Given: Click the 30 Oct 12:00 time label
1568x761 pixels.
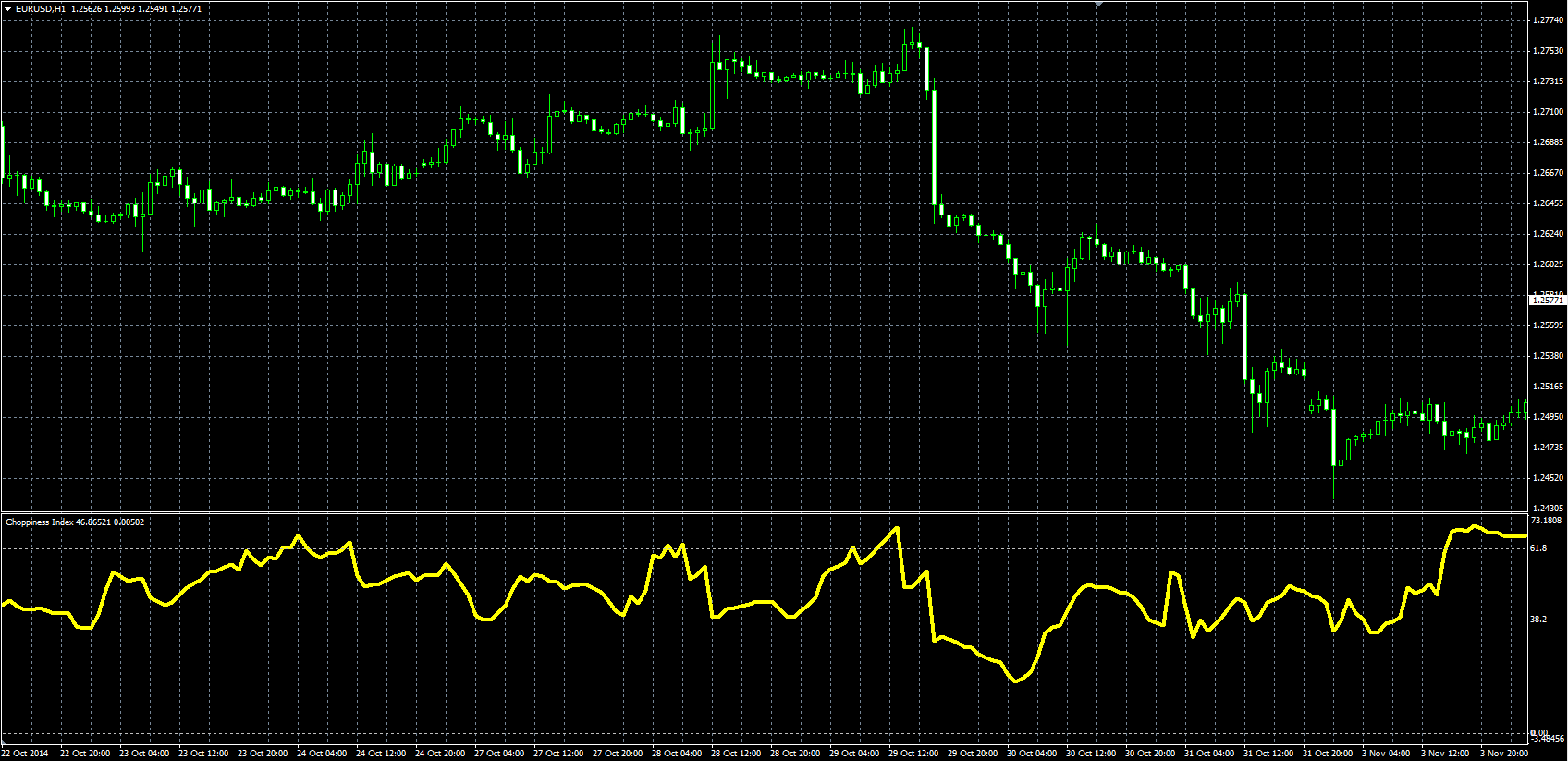Looking at the screenshot, I should point(1091,754).
